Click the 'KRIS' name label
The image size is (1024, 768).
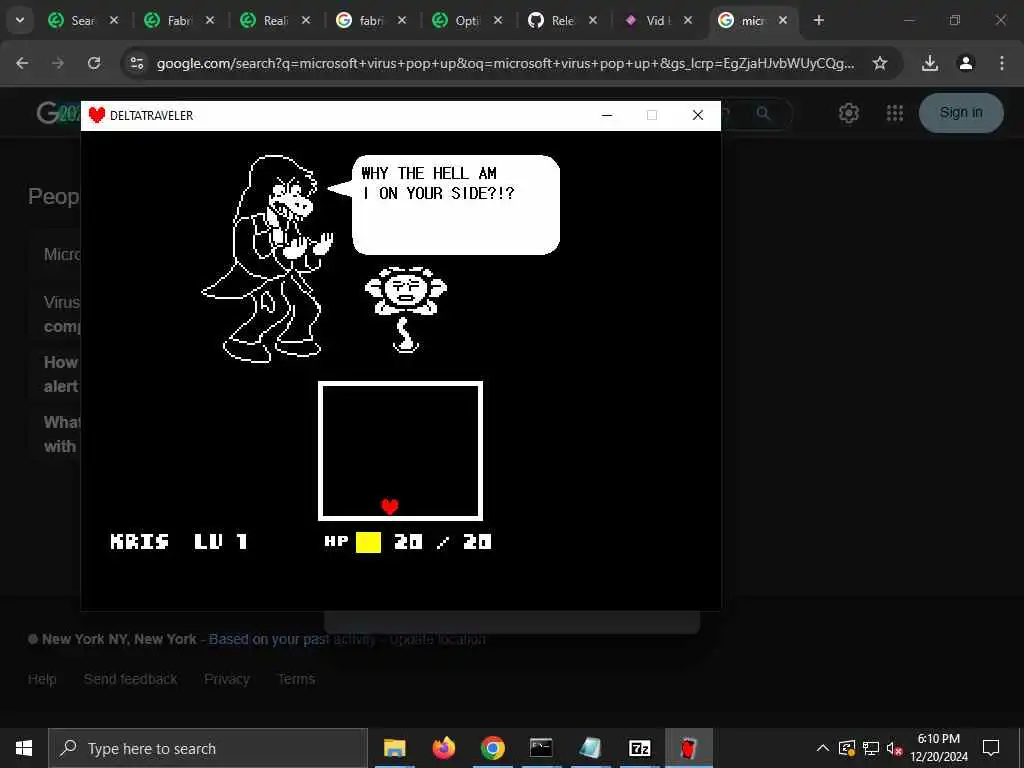140,541
